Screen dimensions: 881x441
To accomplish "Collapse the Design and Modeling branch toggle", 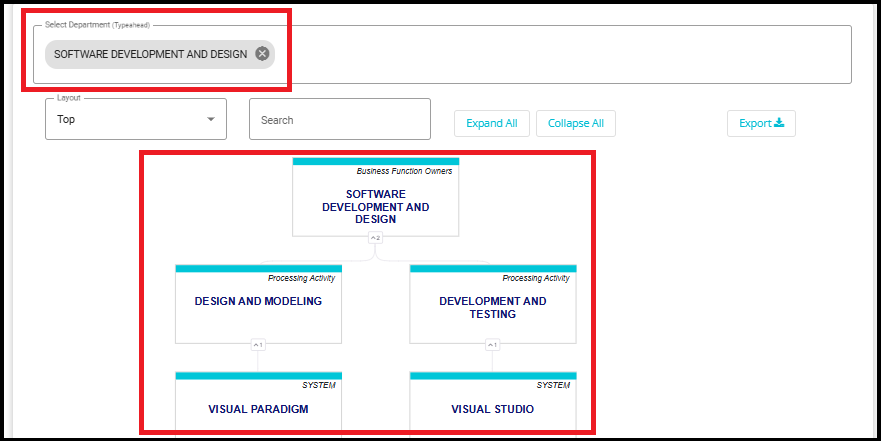I will point(258,345).
